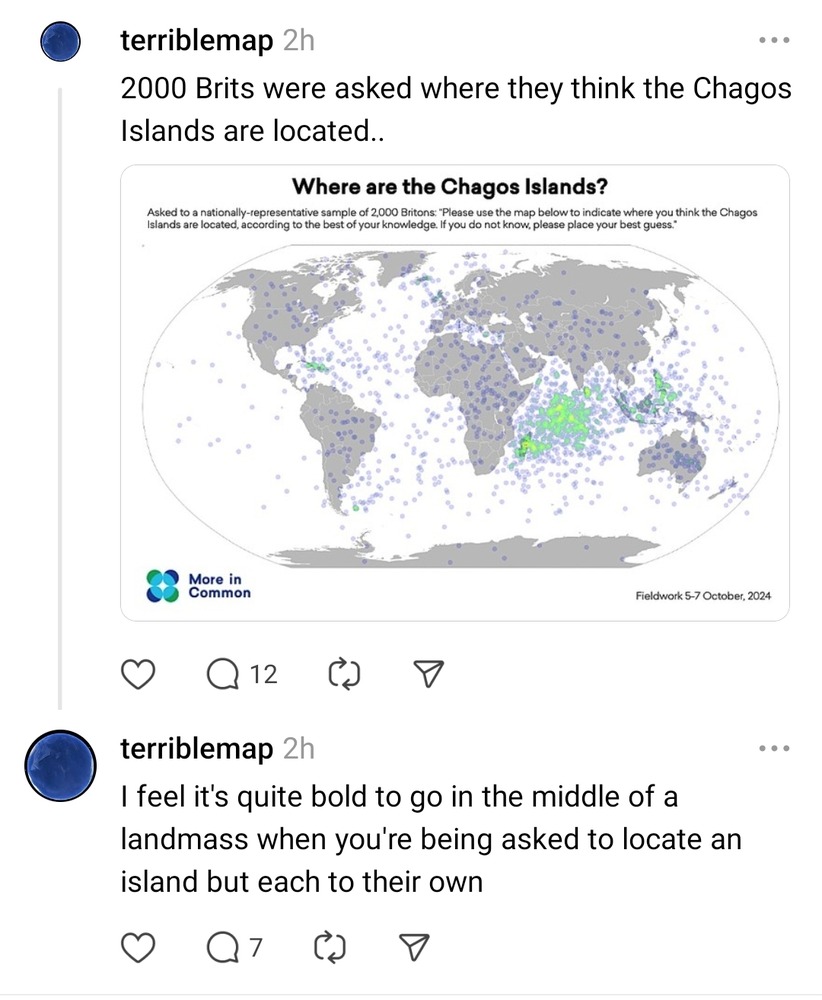Open more options for the map post
This screenshot has height=1000, width=822.
coord(774,41)
